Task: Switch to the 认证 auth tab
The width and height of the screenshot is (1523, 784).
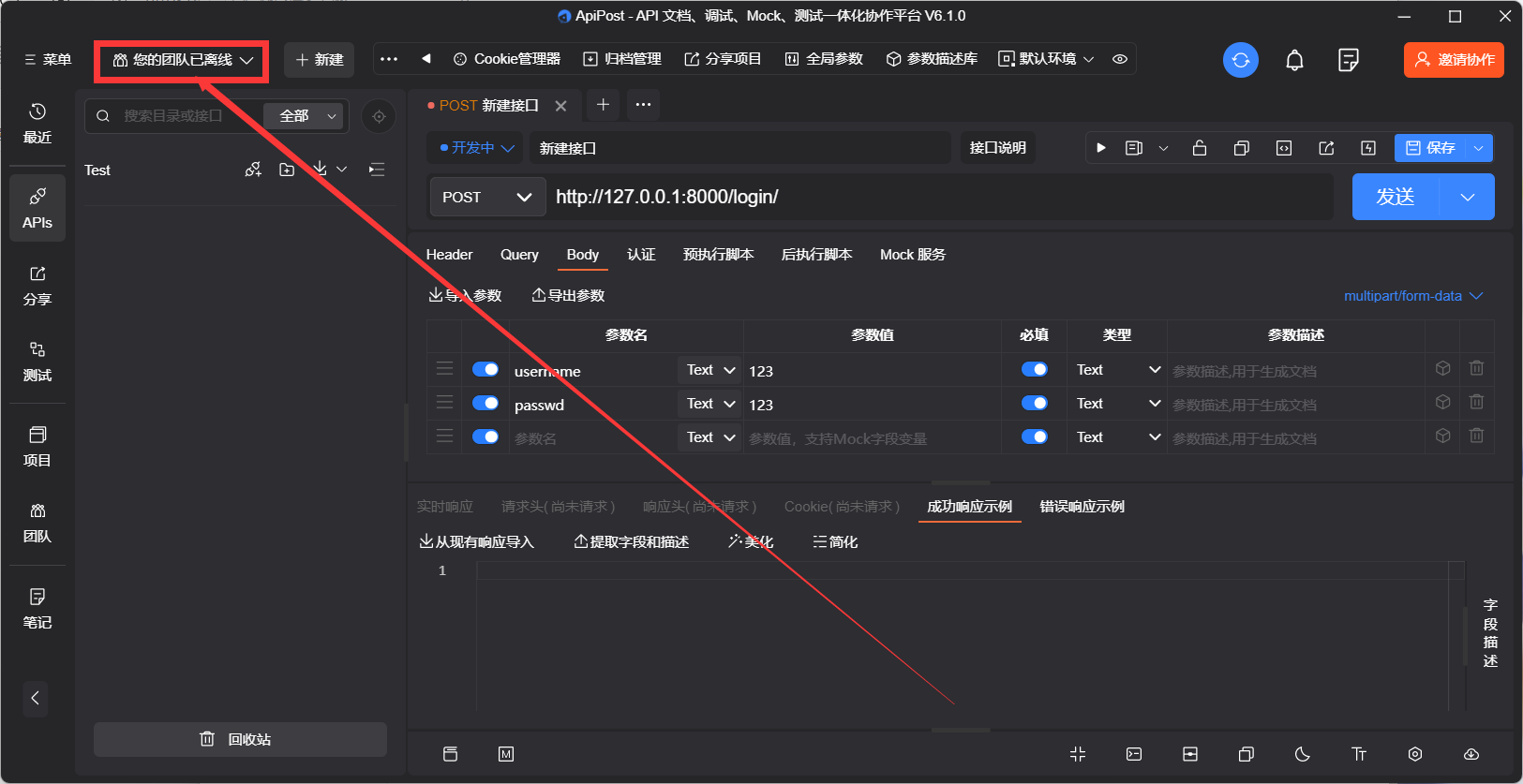Action: tap(641, 255)
